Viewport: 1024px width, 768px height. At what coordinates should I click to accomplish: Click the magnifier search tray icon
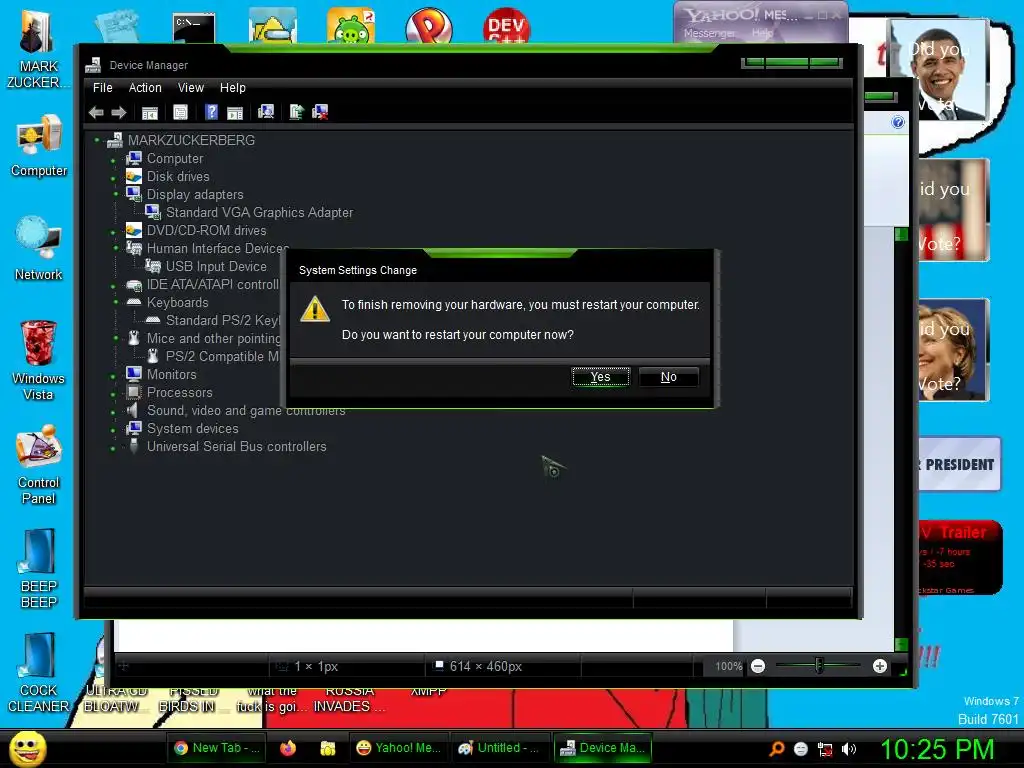coord(776,749)
